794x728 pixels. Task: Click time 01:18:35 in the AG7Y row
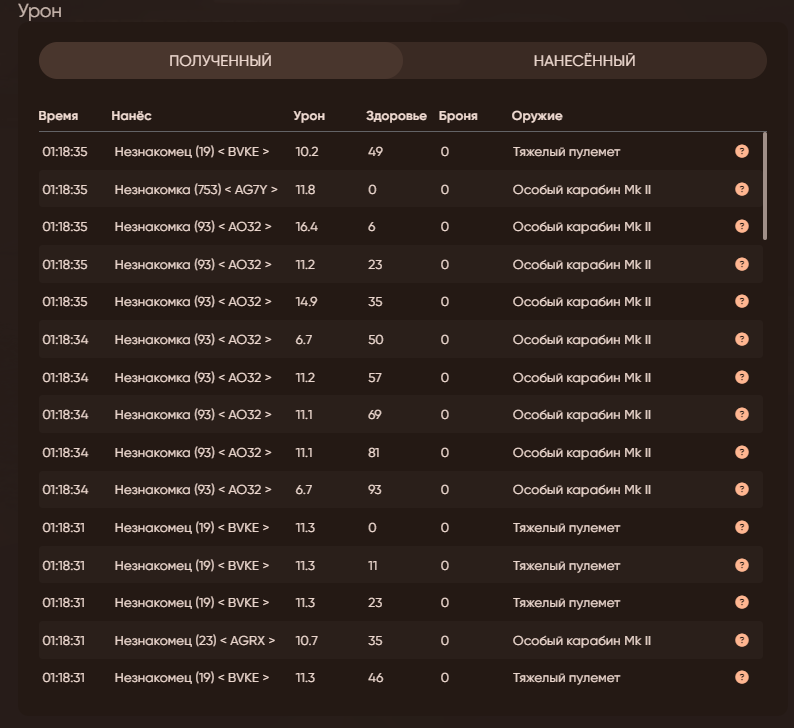(65, 190)
